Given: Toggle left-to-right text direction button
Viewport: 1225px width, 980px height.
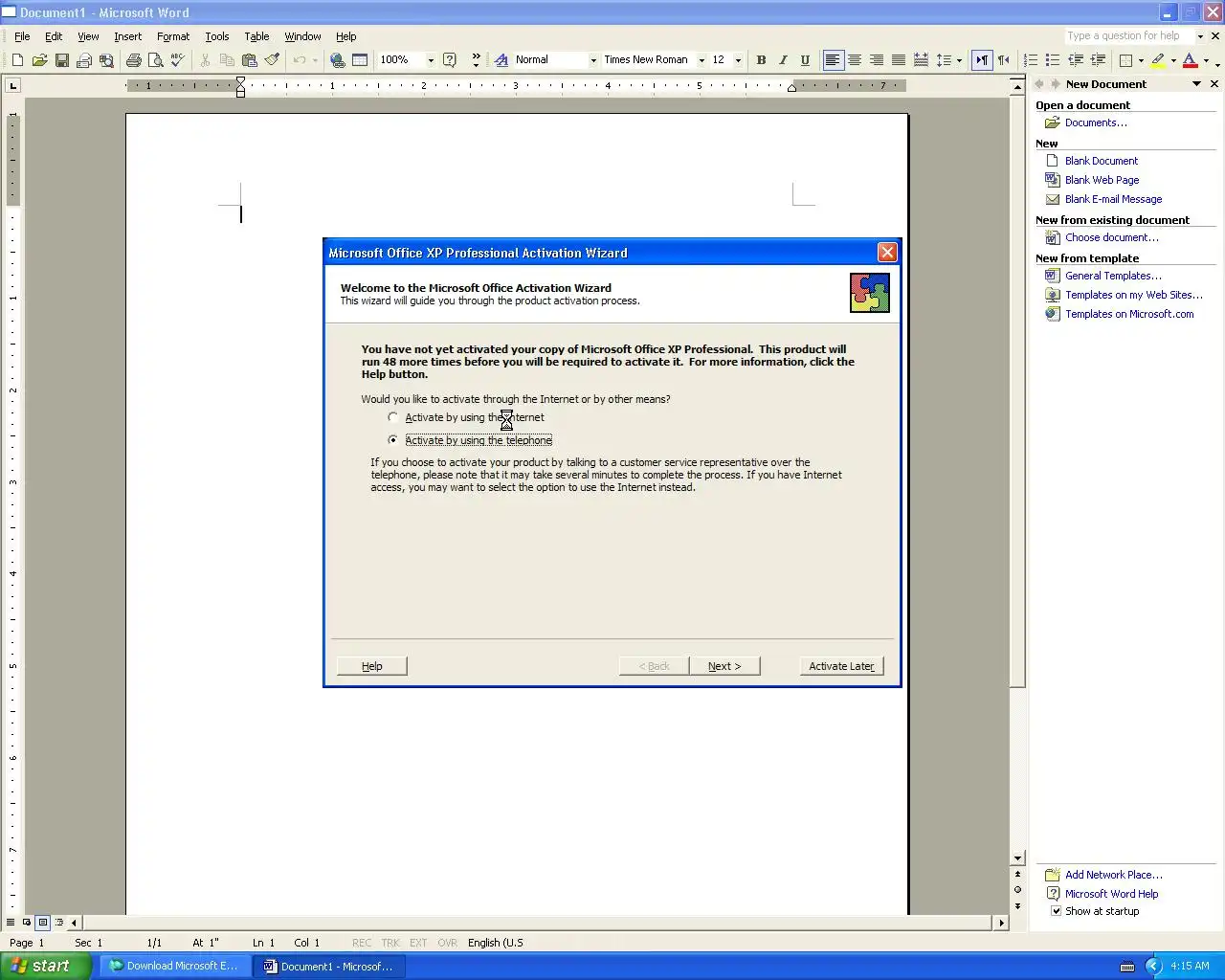Looking at the screenshot, I should point(982,59).
